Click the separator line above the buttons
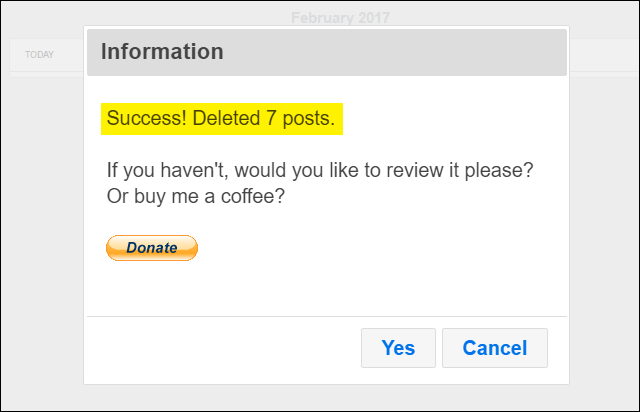Viewport: 640px width, 412px height. click(x=327, y=316)
